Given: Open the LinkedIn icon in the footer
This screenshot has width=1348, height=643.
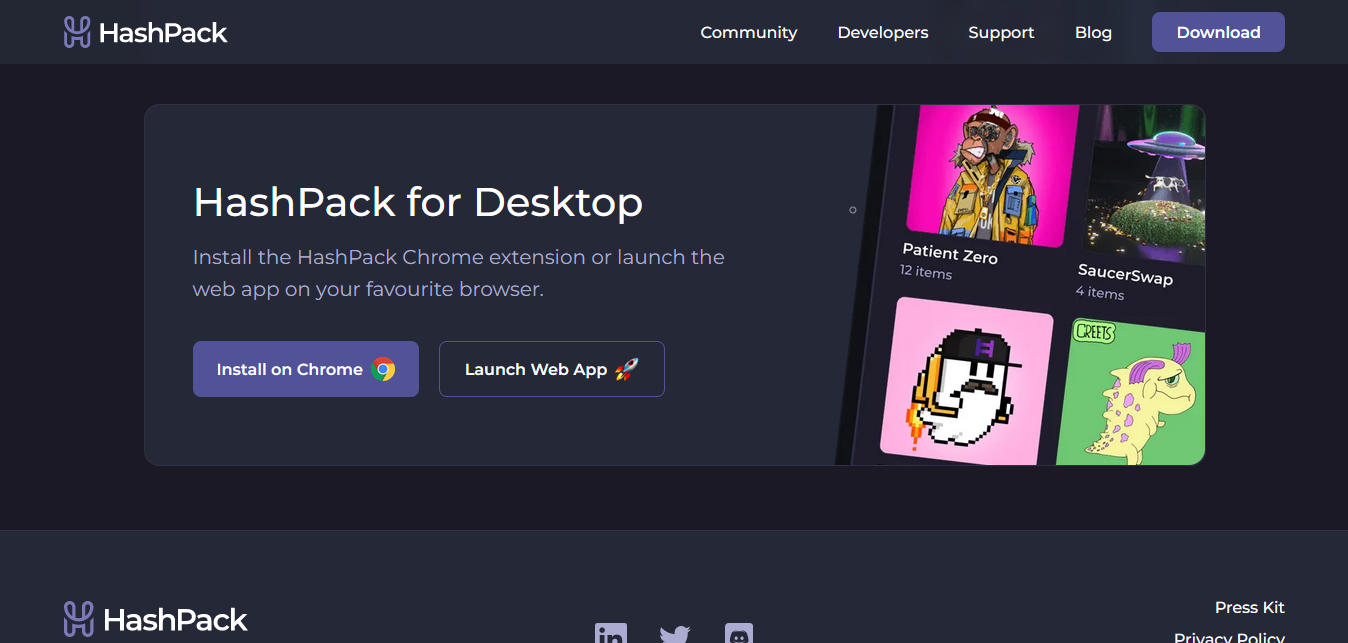Looking at the screenshot, I should point(611,634).
